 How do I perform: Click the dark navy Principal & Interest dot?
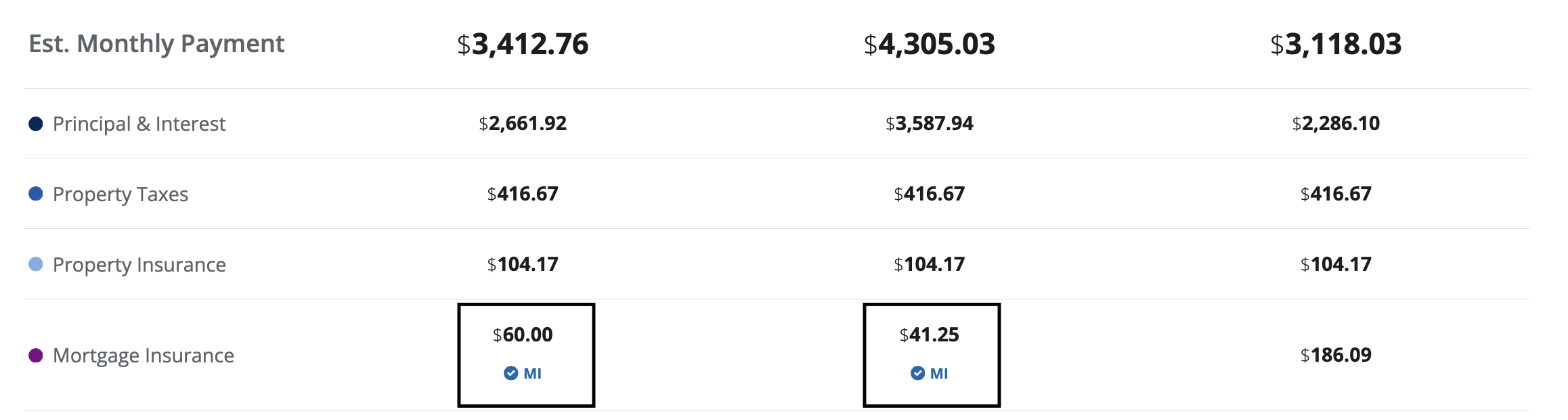(36, 123)
